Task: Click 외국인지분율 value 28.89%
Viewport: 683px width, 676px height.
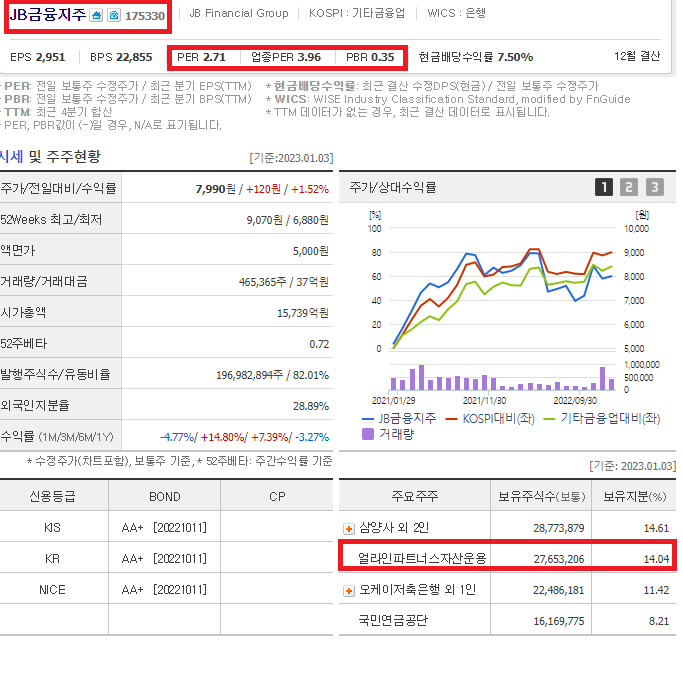Action: [x=311, y=406]
